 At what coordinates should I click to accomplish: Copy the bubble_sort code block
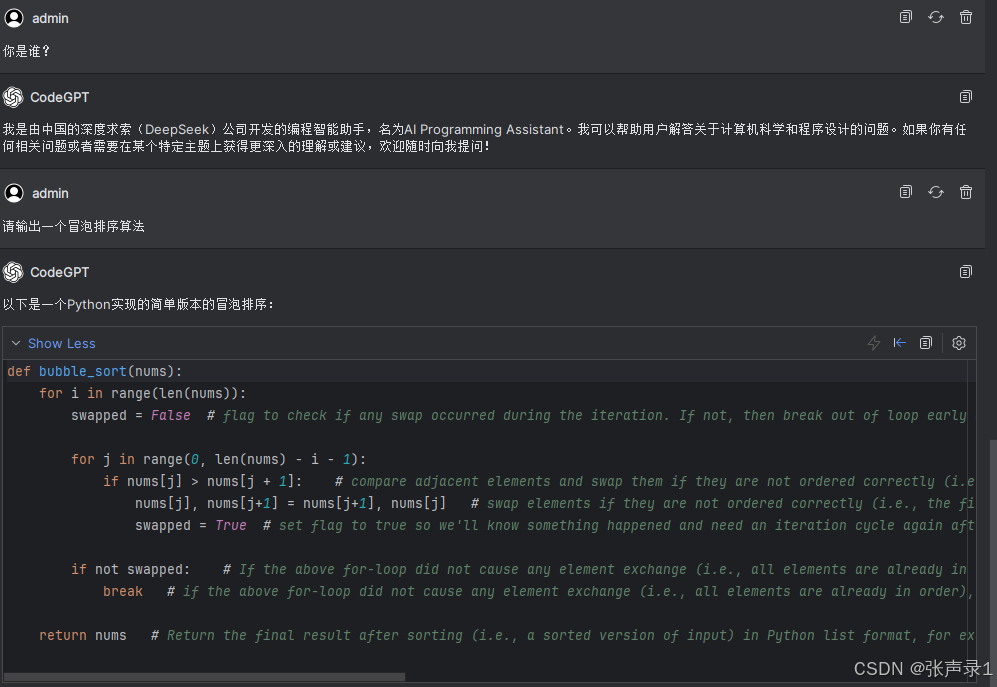click(x=926, y=344)
